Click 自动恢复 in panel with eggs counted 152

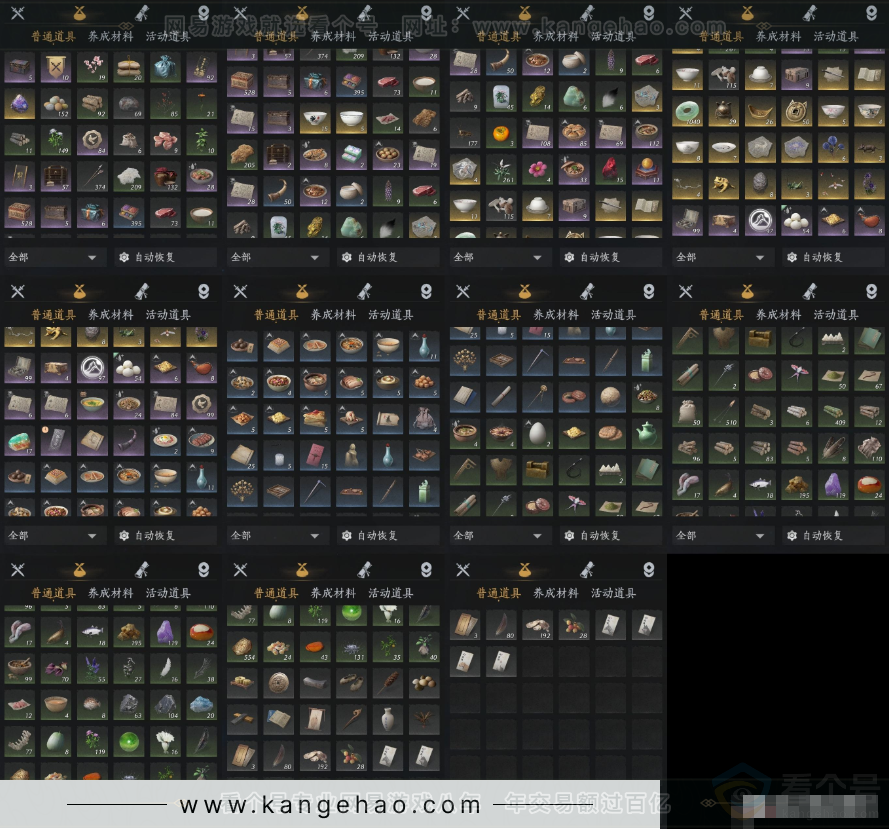(165, 257)
